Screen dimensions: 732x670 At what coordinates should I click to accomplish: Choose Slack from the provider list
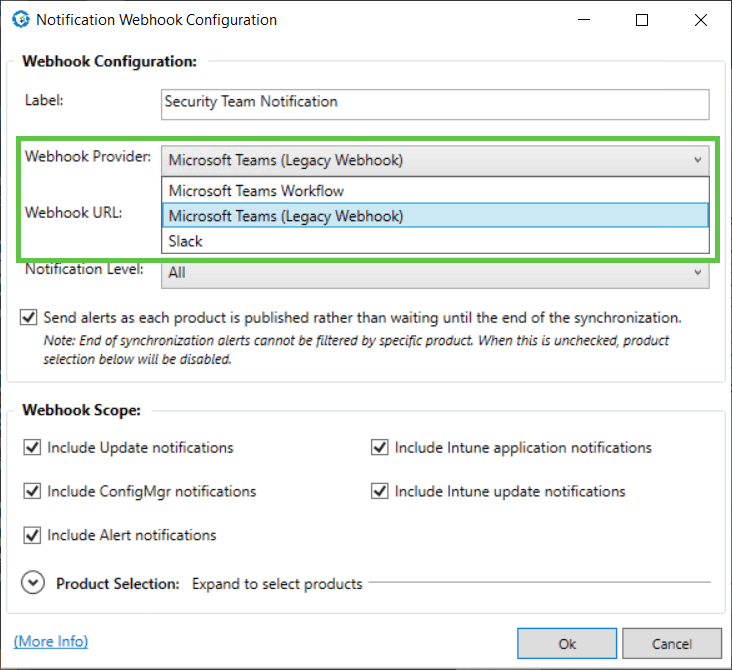pyautogui.click(x=435, y=241)
